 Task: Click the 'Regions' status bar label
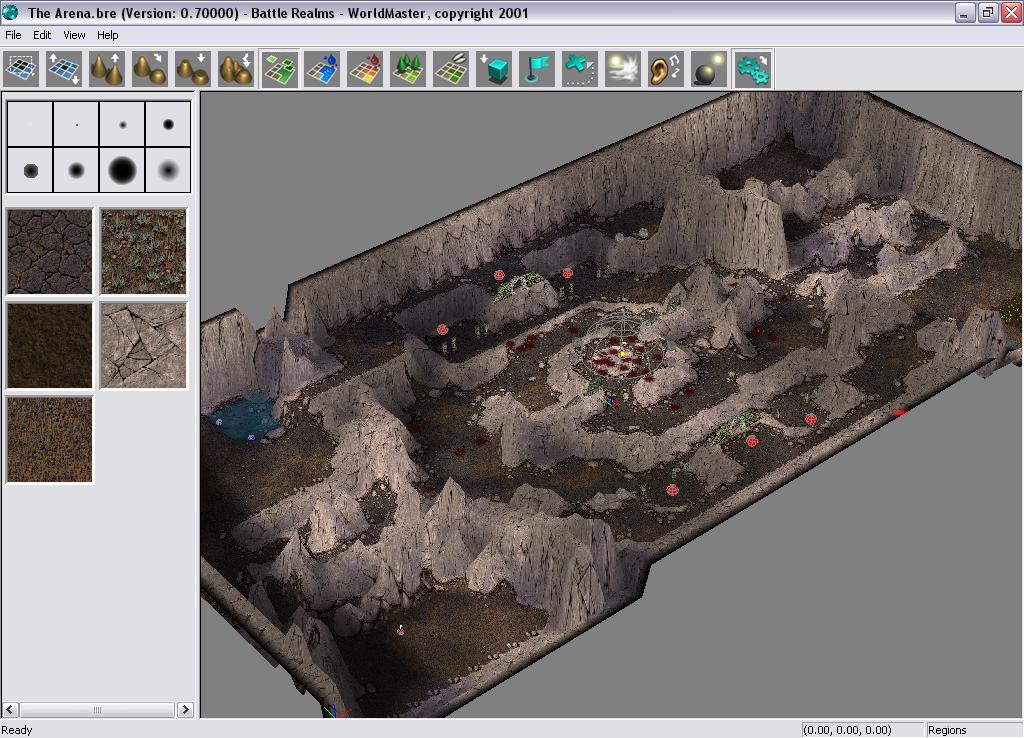click(x=947, y=730)
